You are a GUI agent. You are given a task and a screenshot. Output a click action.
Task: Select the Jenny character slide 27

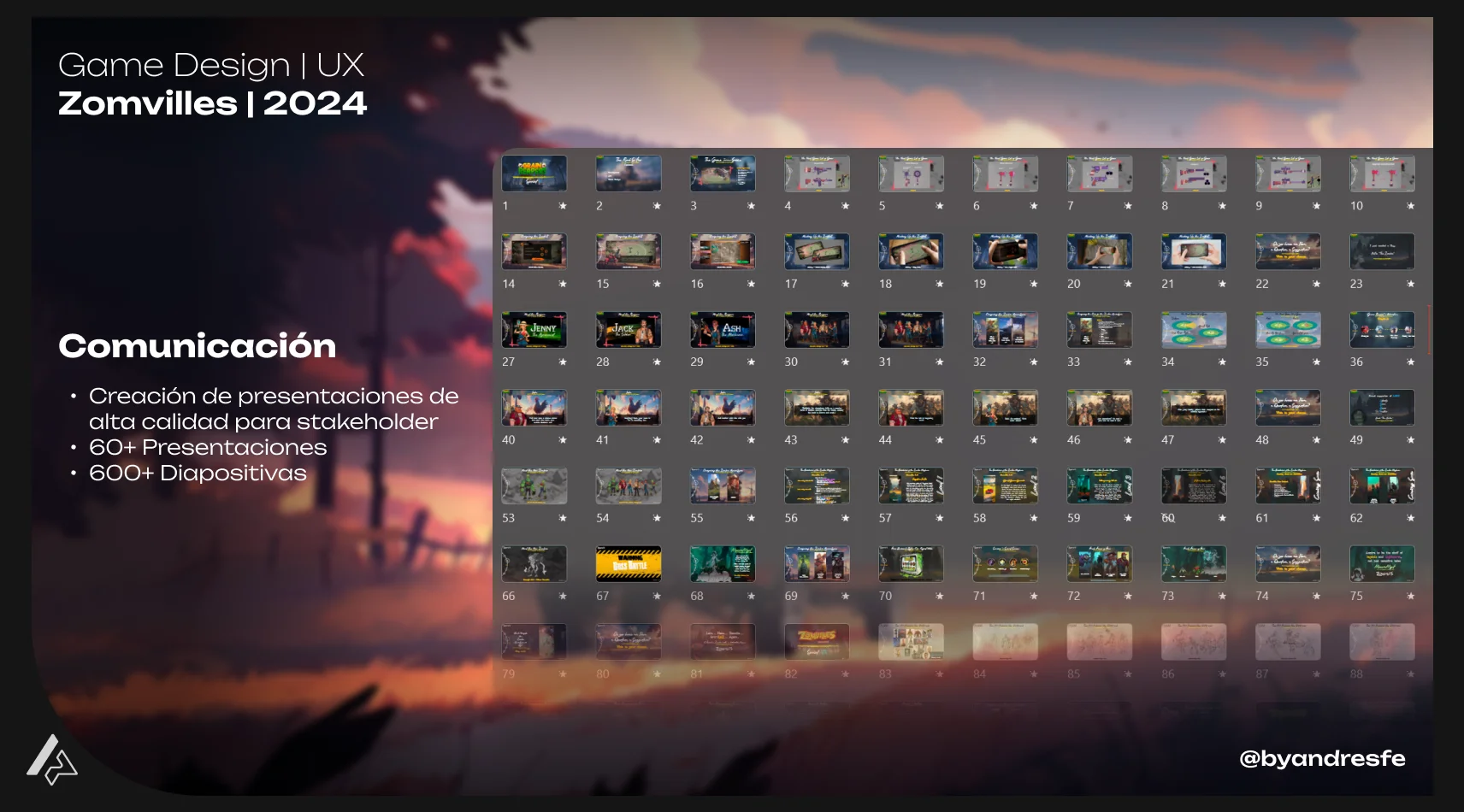pos(534,330)
